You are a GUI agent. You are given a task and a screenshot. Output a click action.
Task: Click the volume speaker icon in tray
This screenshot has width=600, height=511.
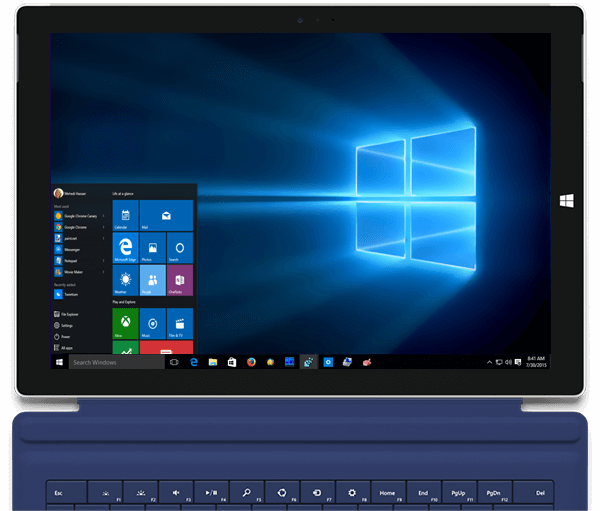click(508, 362)
